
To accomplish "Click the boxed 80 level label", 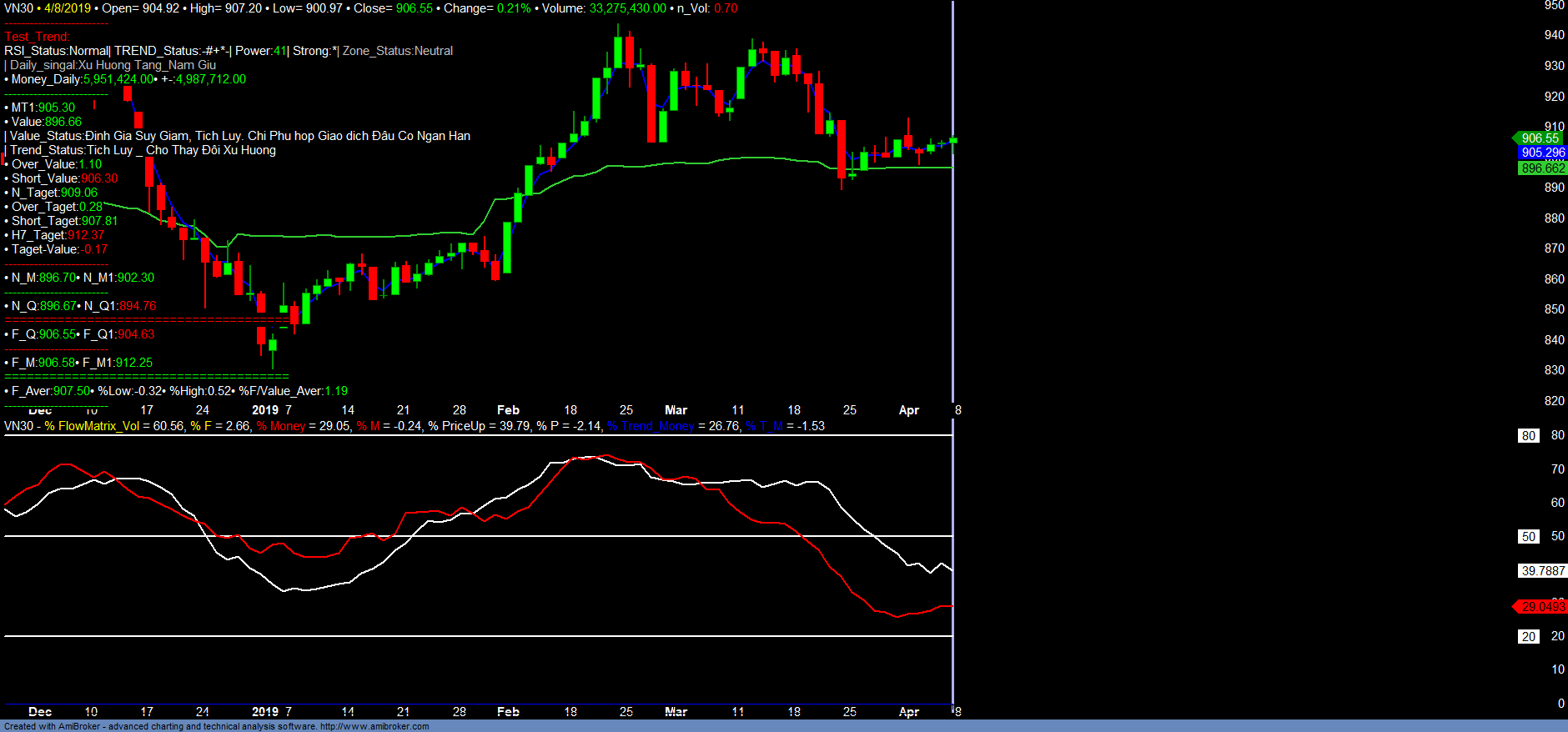I will (x=1528, y=436).
